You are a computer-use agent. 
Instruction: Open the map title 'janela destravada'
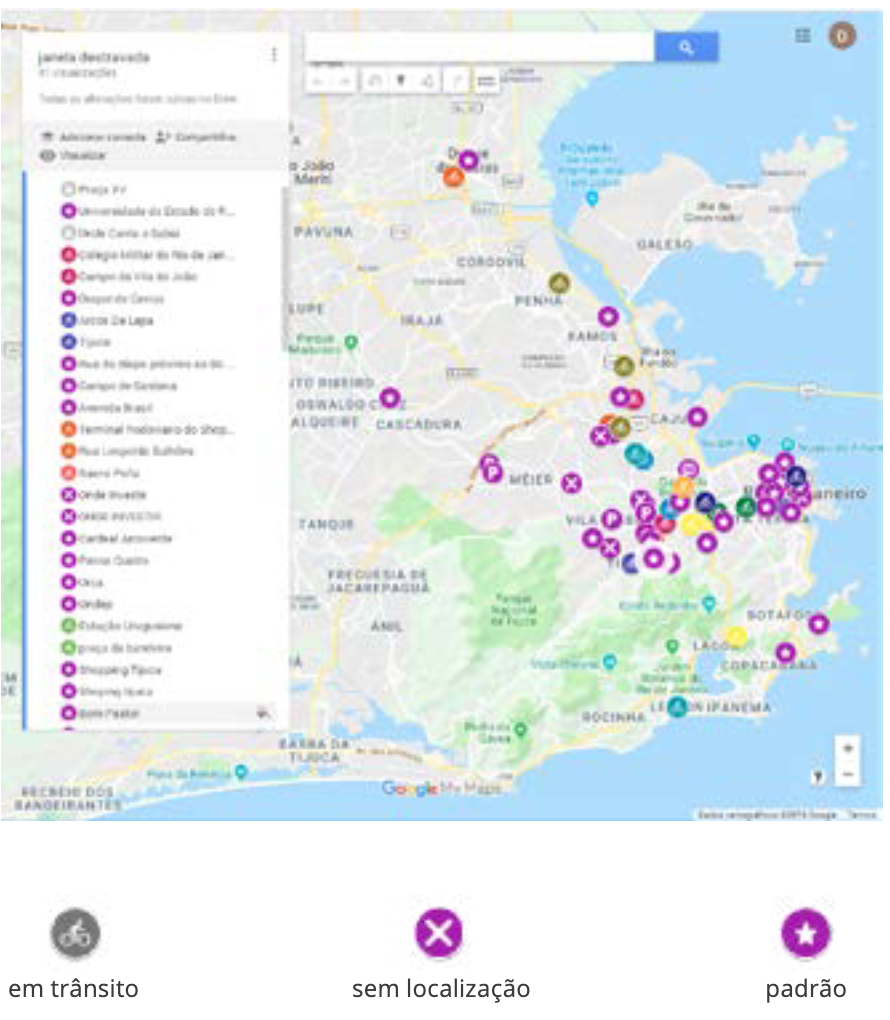[94, 57]
